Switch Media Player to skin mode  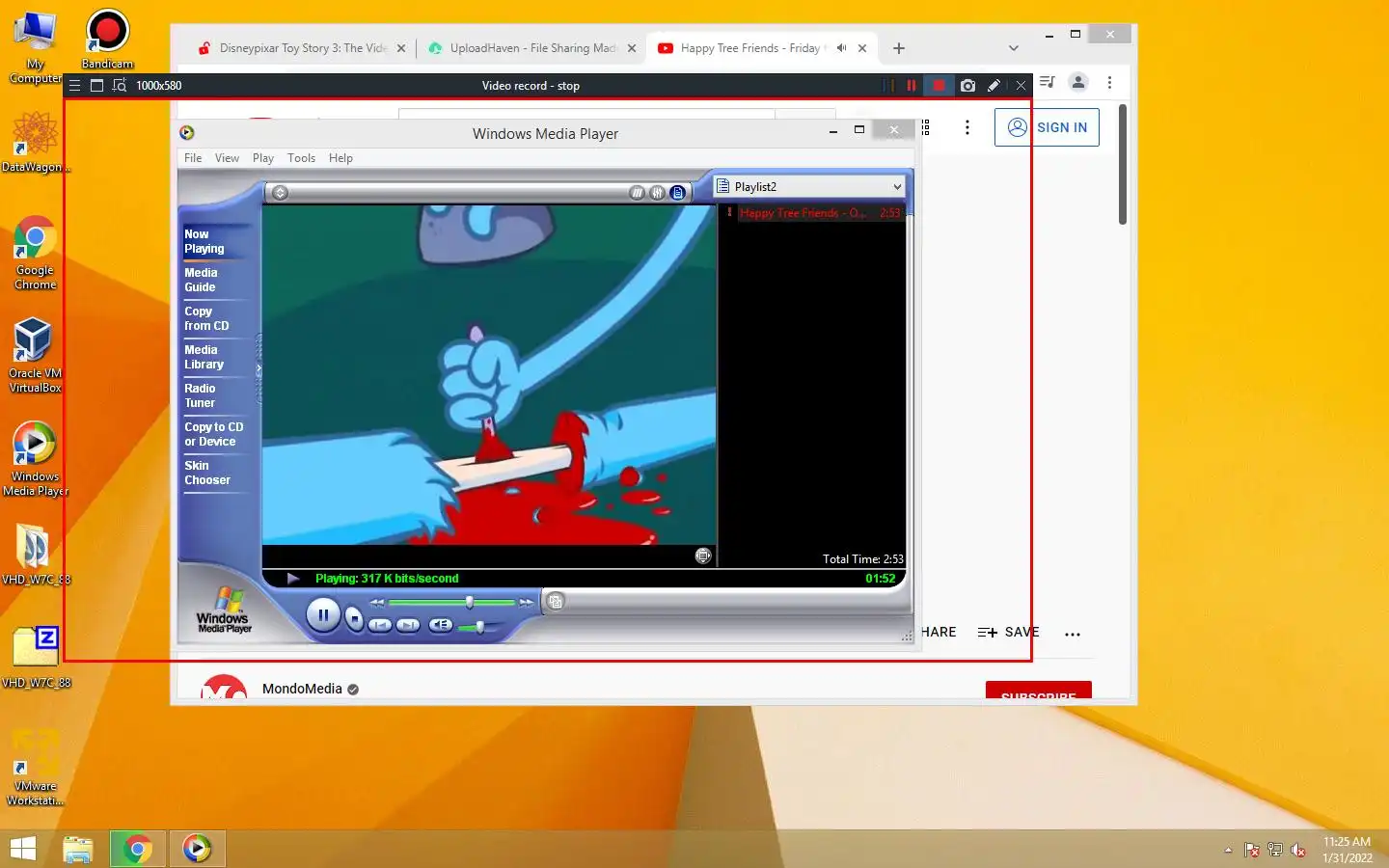pos(556,602)
